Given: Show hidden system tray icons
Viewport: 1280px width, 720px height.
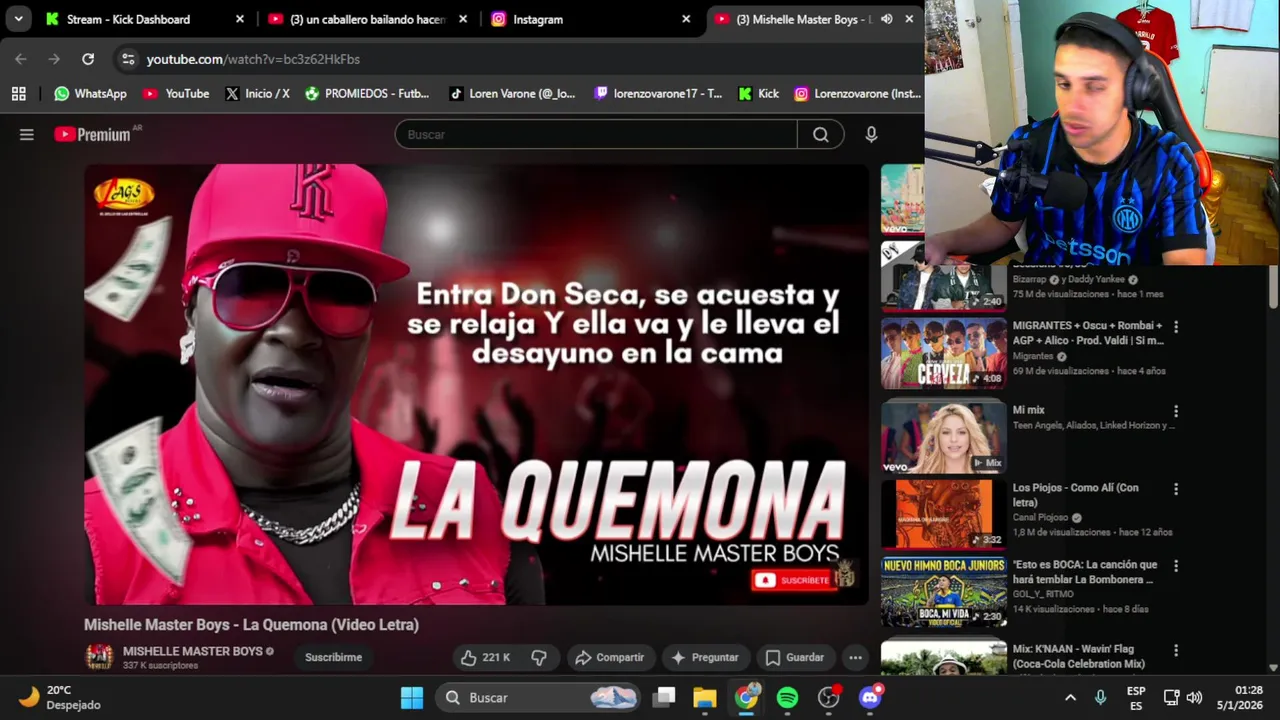Looking at the screenshot, I should (1070, 697).
